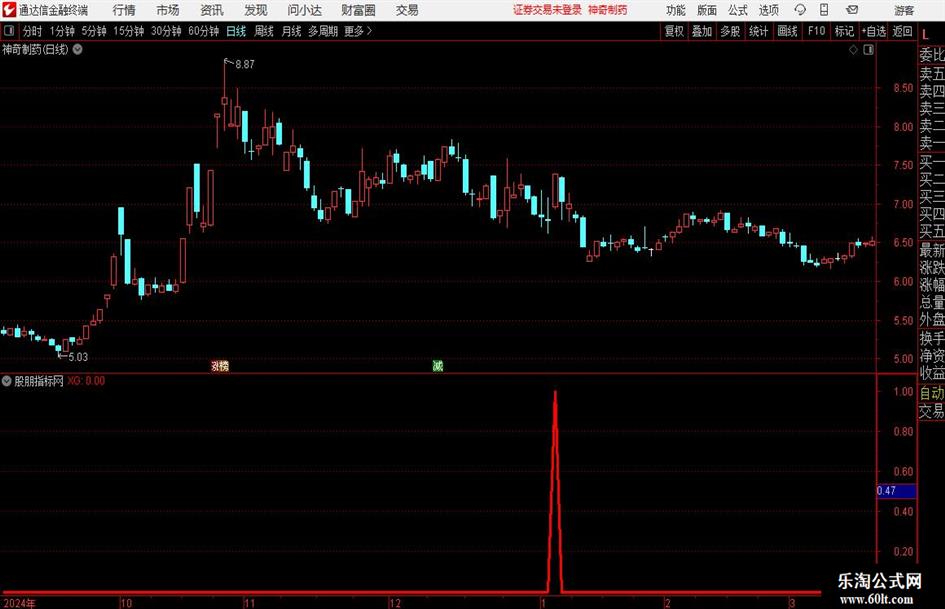
Task: Open the 财富圈 menu
Action: [x=358, y=10]
